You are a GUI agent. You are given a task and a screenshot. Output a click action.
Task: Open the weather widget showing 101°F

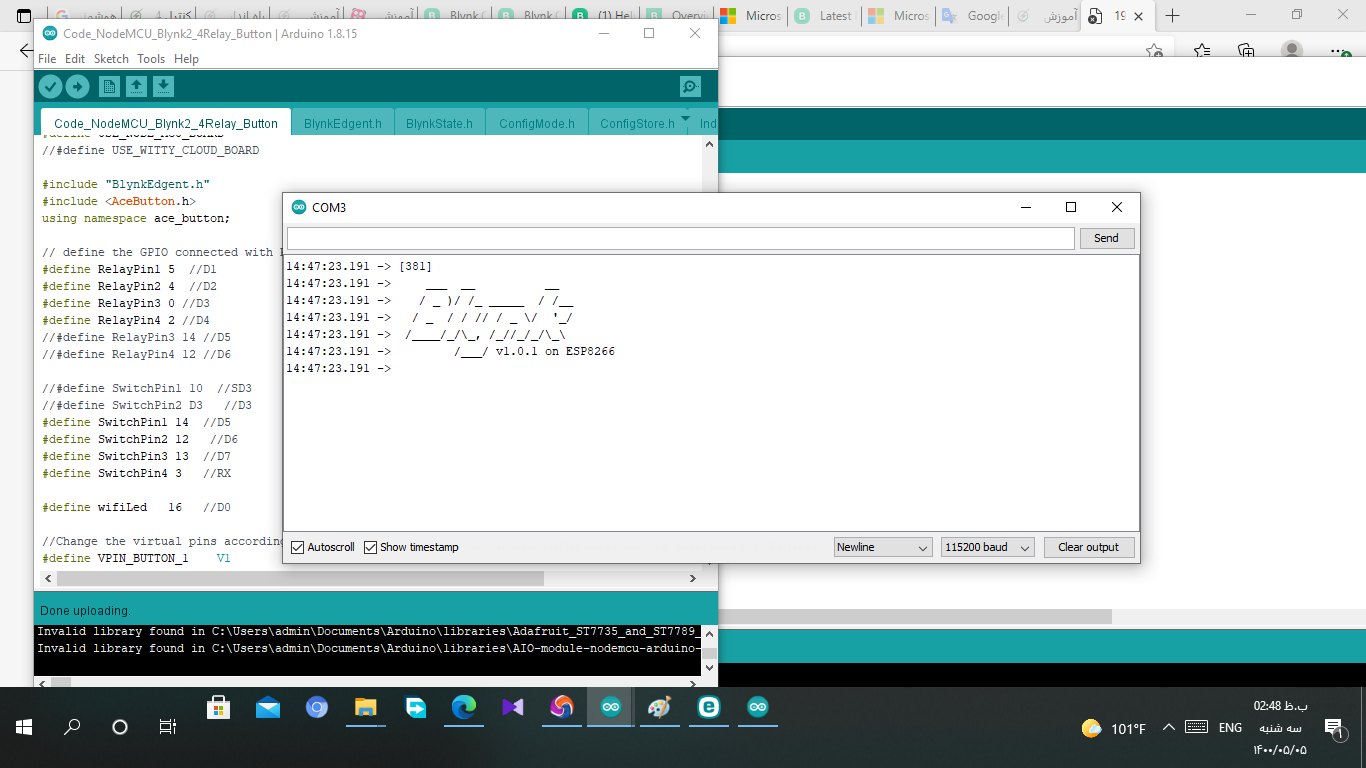coord(1114,728)
